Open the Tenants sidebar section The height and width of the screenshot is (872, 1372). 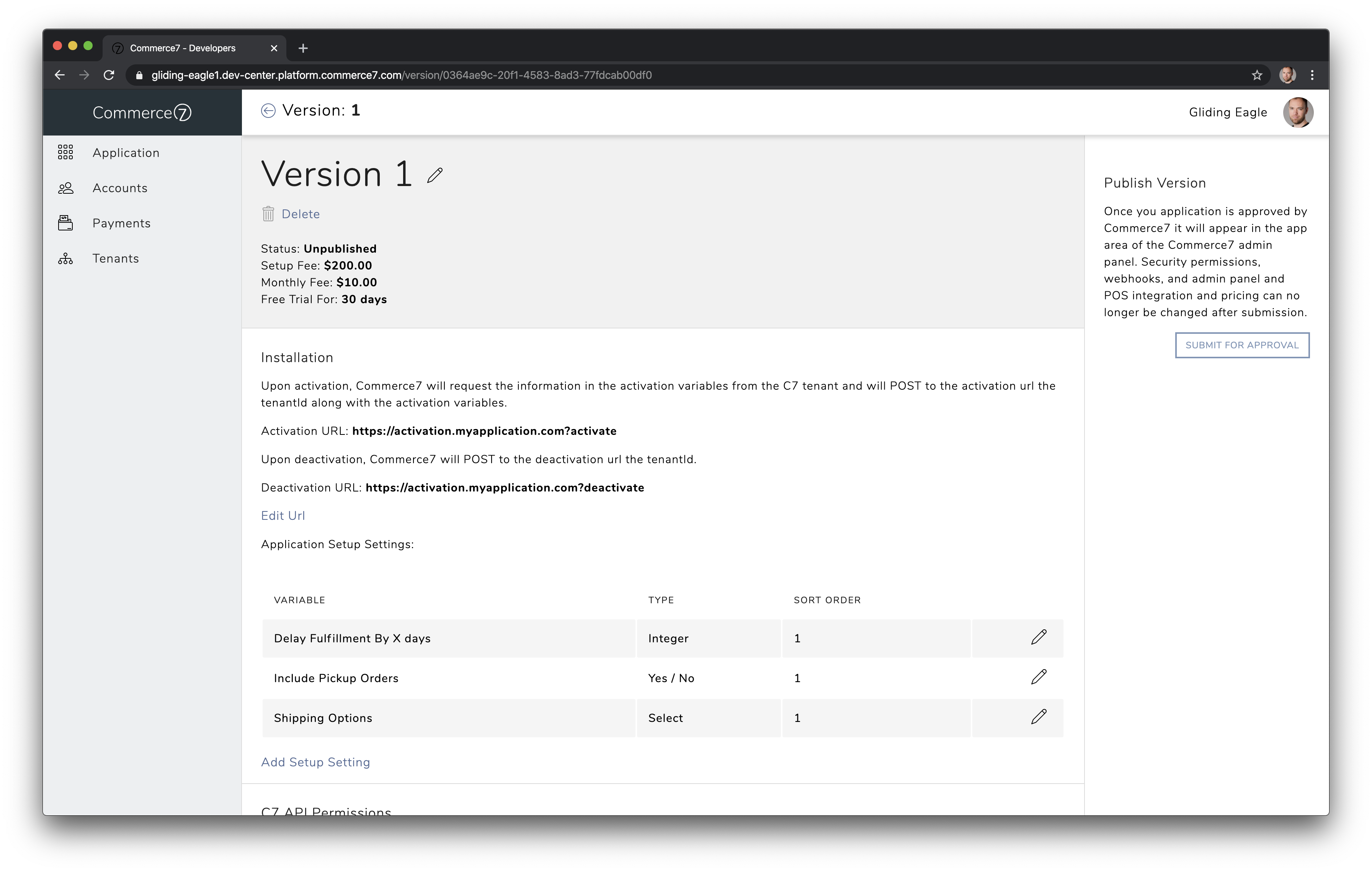coord(116,259)
